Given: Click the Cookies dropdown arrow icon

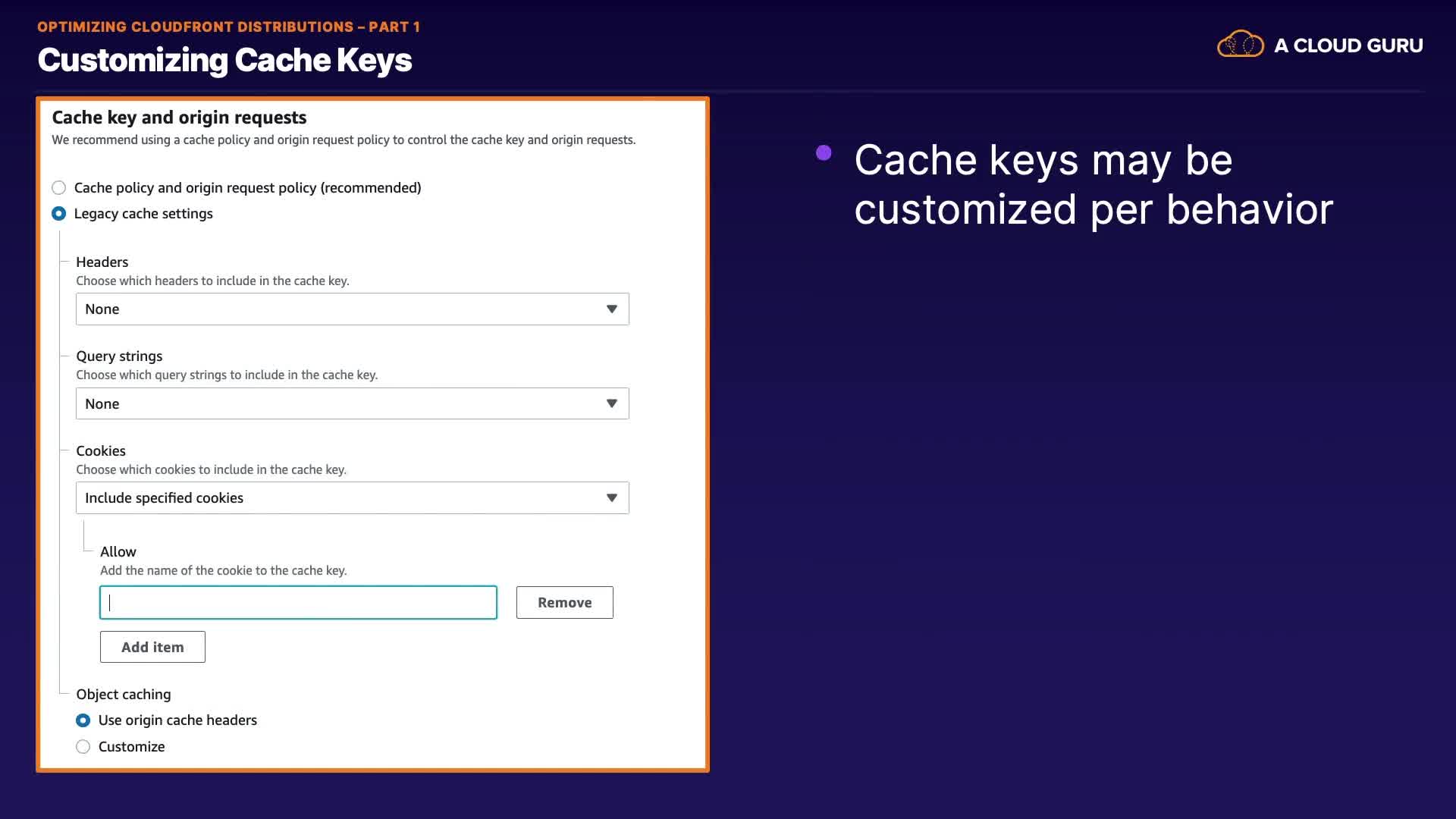Looking at the screenshot, I should [x=611, y=498].
